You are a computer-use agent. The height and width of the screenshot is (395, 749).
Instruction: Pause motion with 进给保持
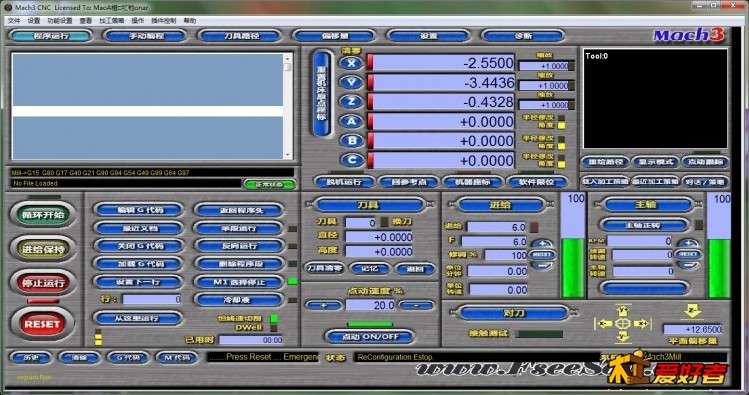[43, 248]
